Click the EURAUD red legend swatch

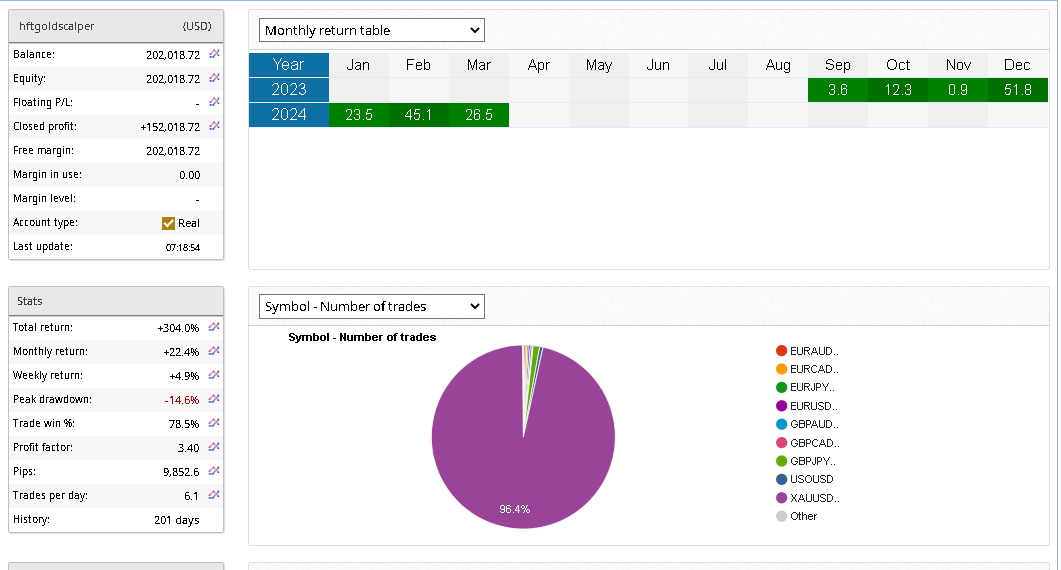(x=781, y=351)
